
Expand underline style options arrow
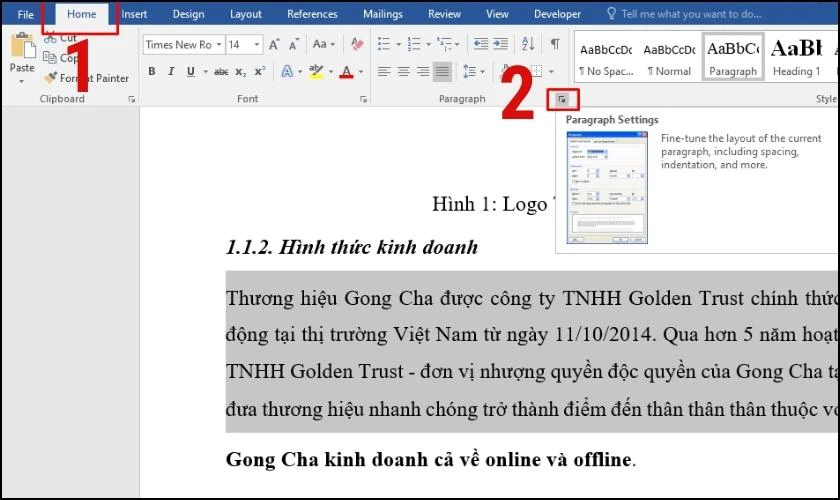pyautogui.click(x=206, y=71)
